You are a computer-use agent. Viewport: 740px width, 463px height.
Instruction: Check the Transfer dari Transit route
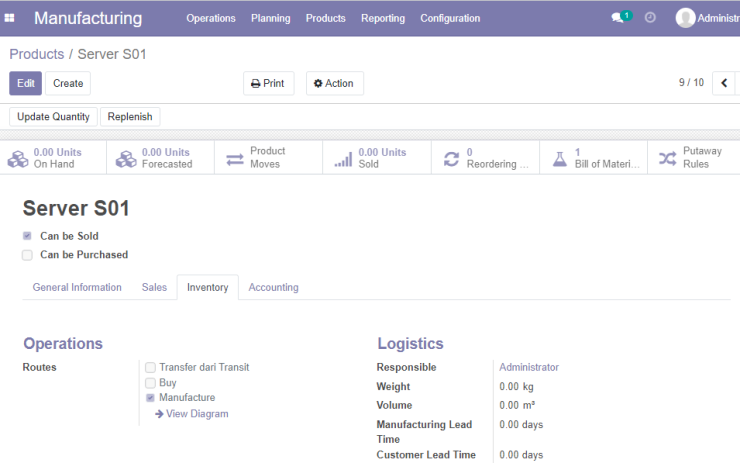(150, 367)
